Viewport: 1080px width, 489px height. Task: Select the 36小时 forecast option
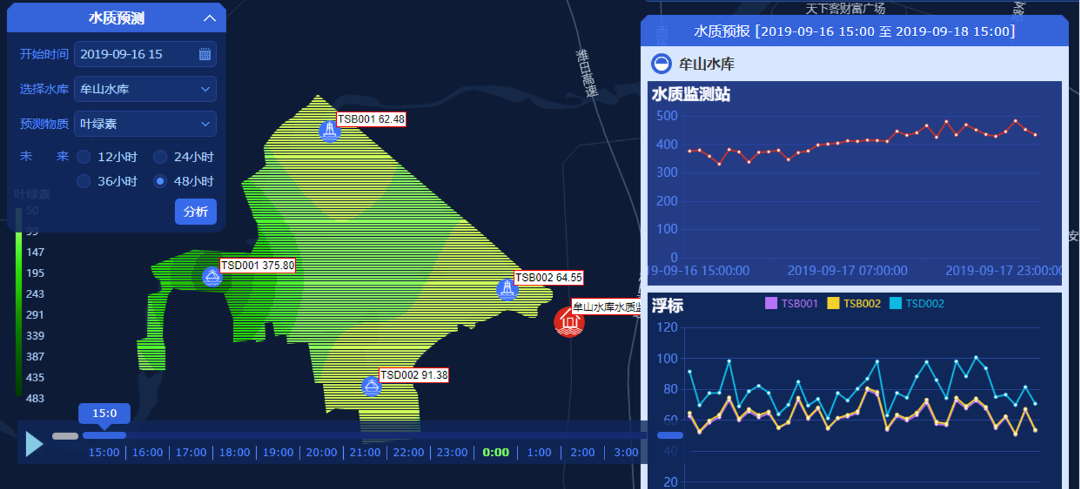point(84,182)
